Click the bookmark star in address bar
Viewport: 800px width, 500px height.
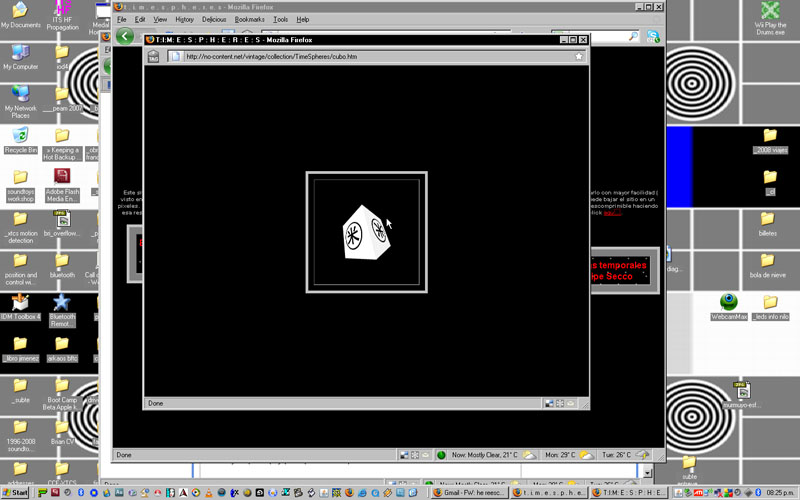pyautogui.click(x=578, y=57)
